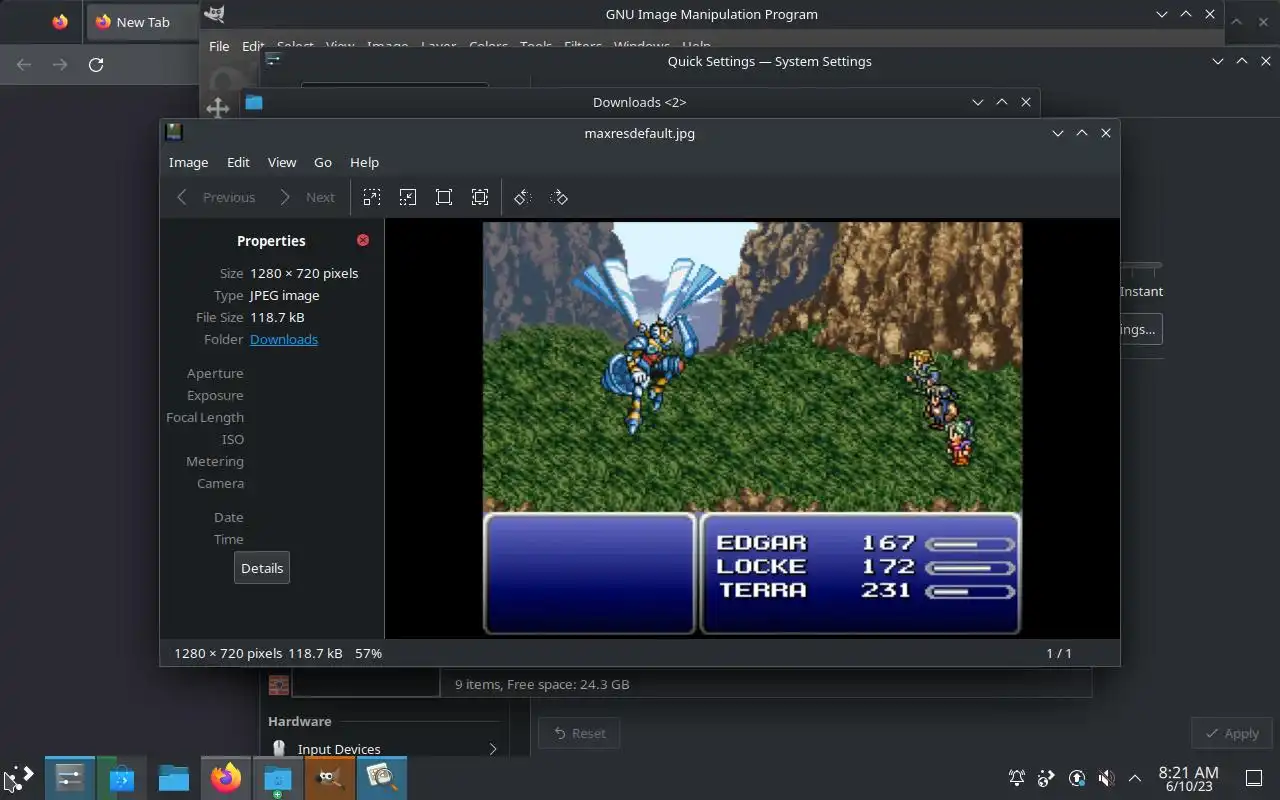Reload the page in Firefox

(x=96, y=65)
